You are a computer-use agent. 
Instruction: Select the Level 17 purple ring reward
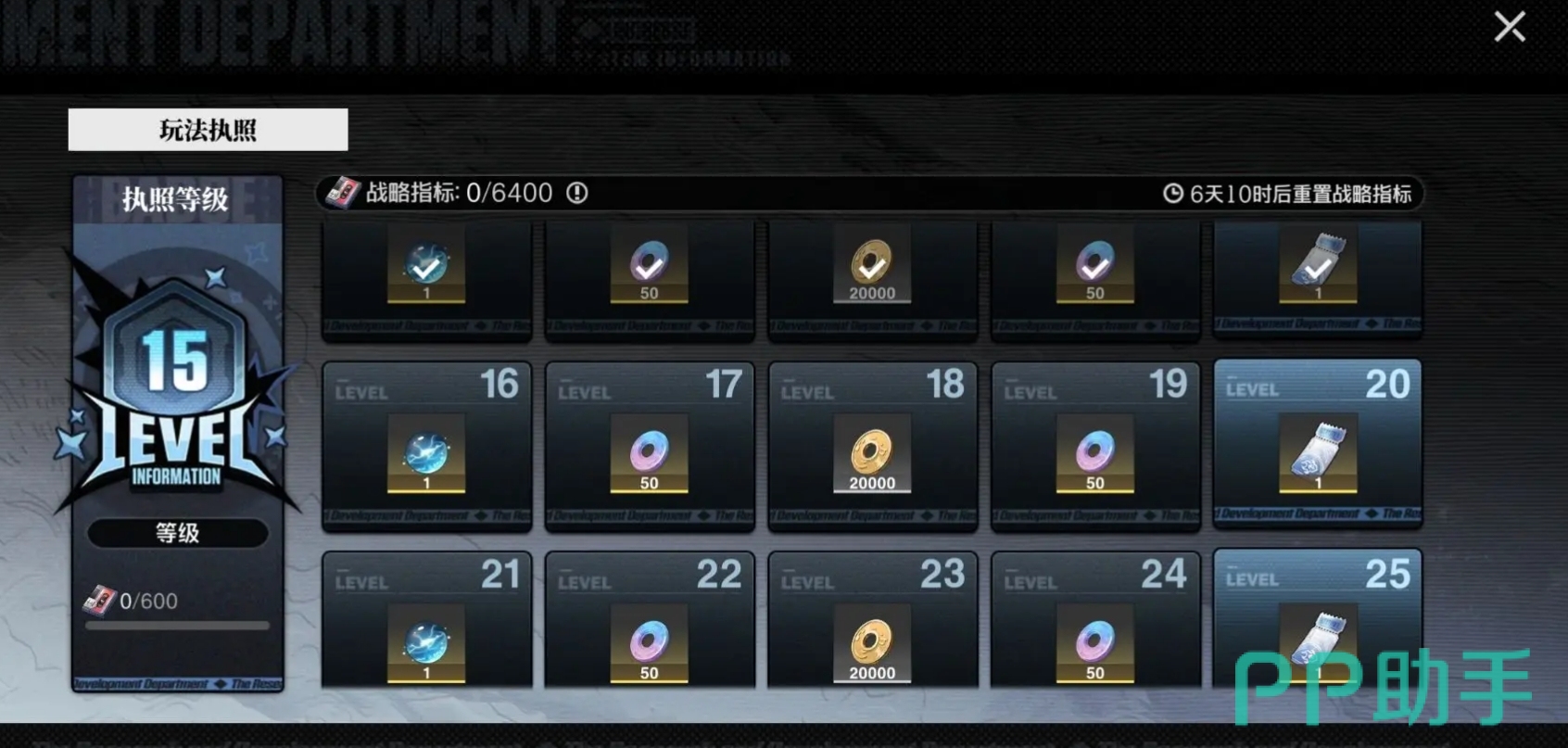tap(649, 452)
